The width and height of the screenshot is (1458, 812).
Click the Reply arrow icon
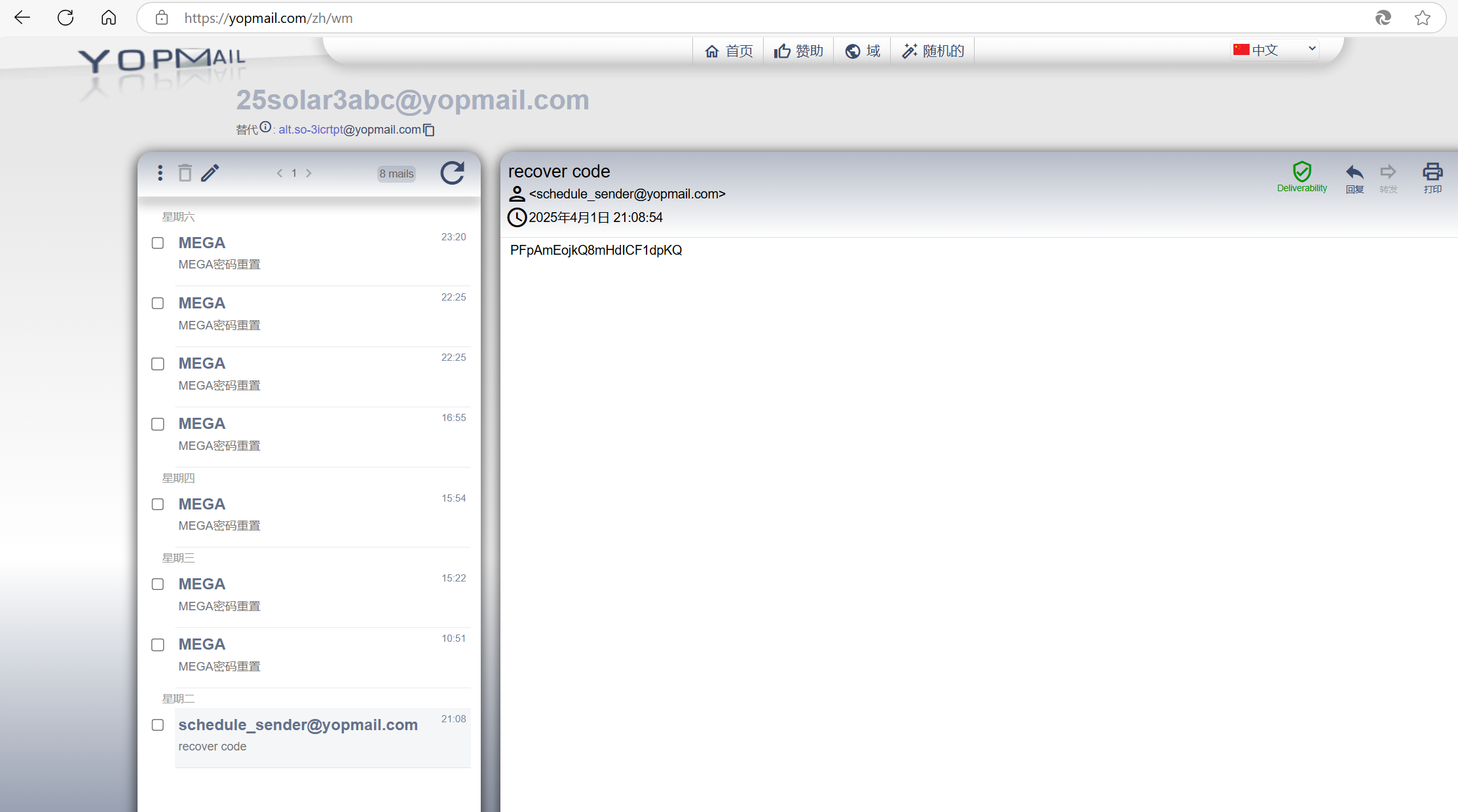click(x=1354, y=173)
